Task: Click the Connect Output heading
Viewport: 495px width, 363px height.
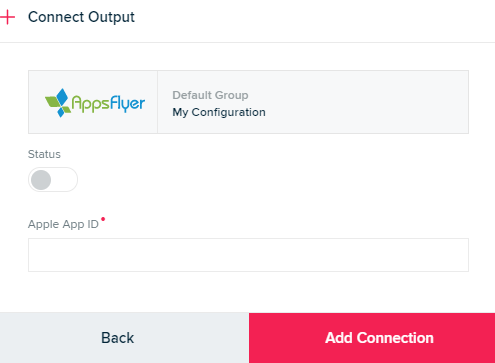Action: tap(81, 17)
